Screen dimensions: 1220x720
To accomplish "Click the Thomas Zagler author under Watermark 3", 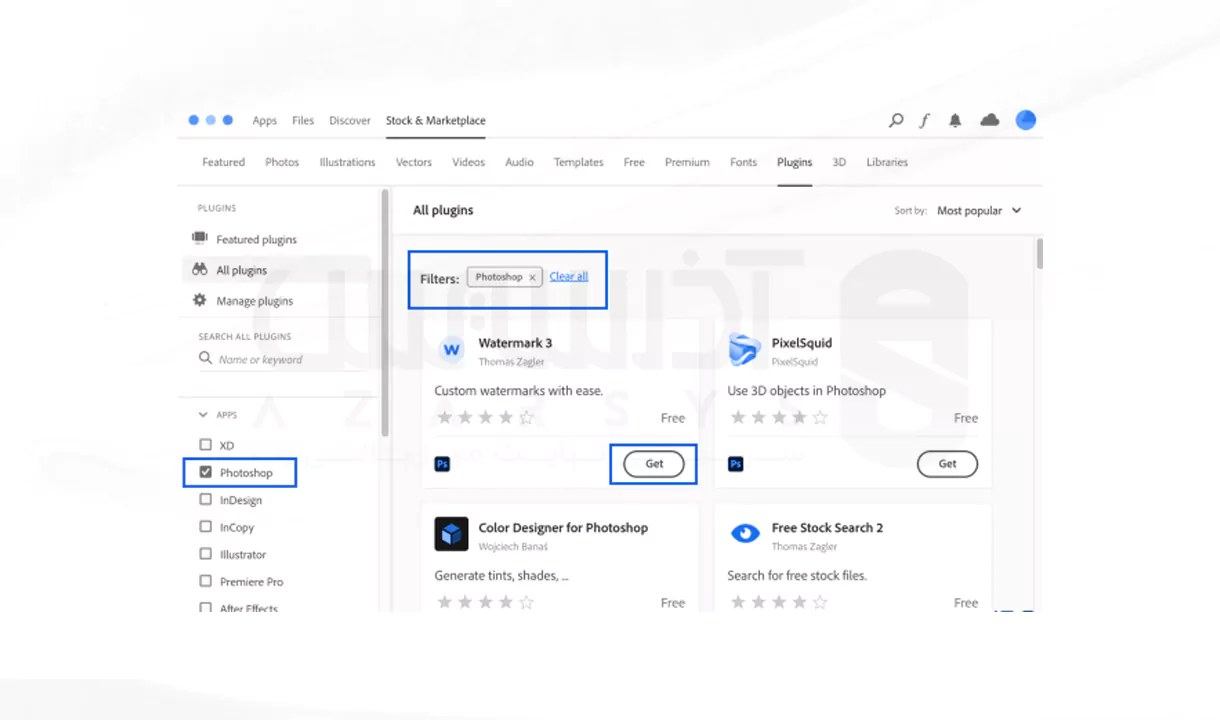I will (x=511, y=362).
